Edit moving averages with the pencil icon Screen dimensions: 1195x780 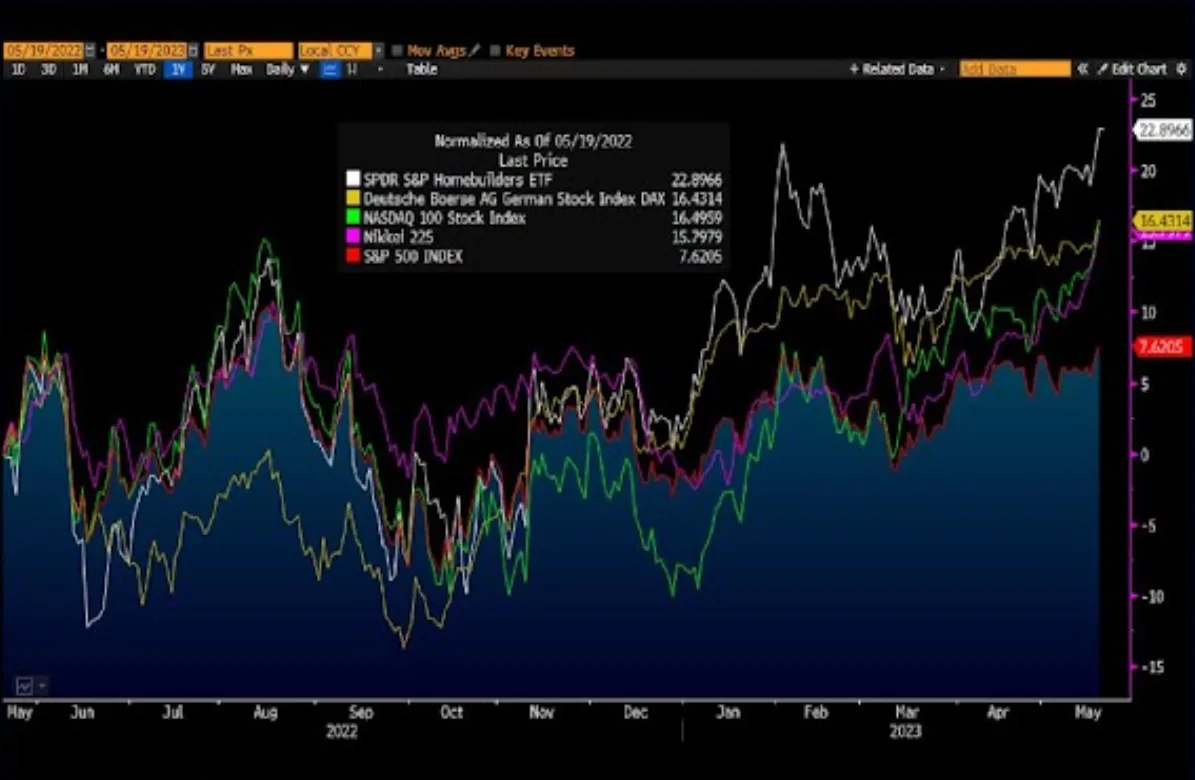[x=475, y=50]
